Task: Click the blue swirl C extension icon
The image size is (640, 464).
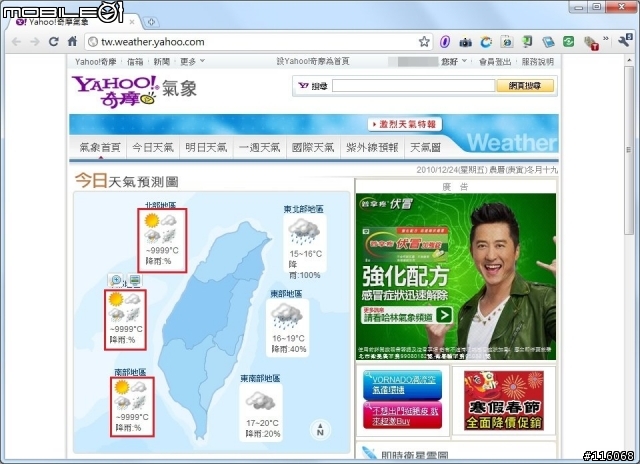Action: [486, 42]
